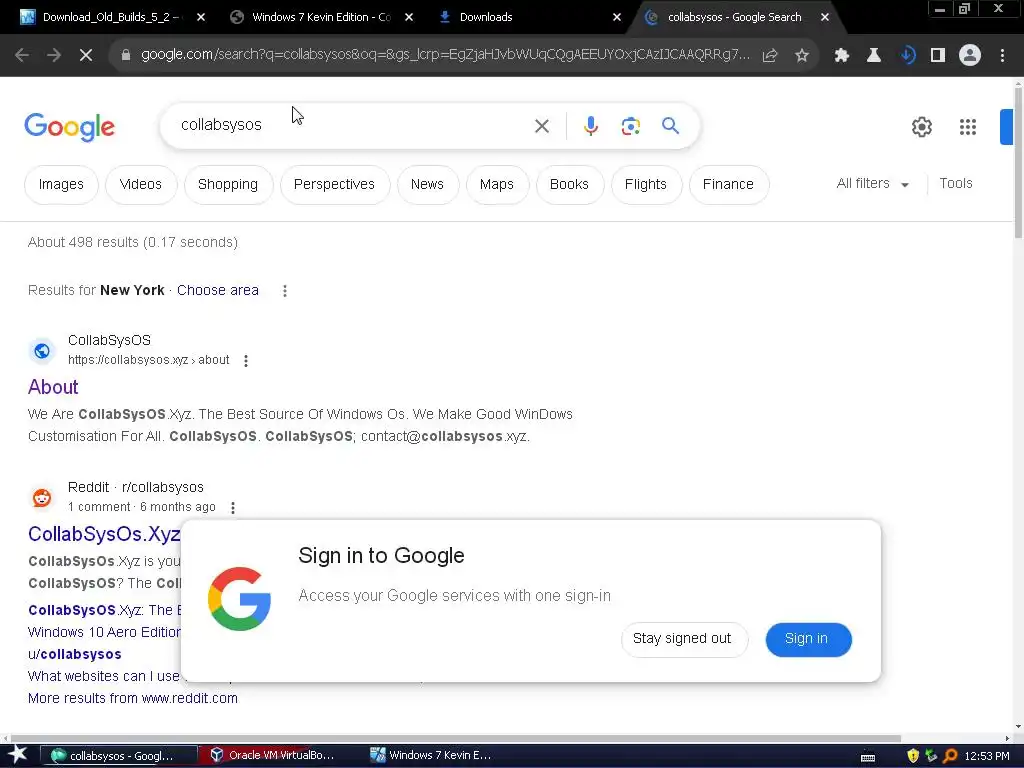Click the blue Sign in button

[x=808, y=639]
